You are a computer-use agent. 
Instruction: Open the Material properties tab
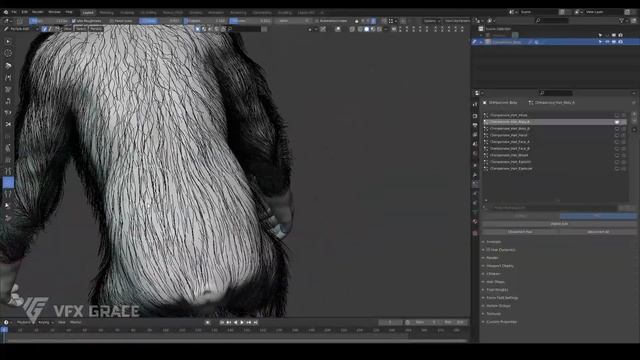(475, 222)
